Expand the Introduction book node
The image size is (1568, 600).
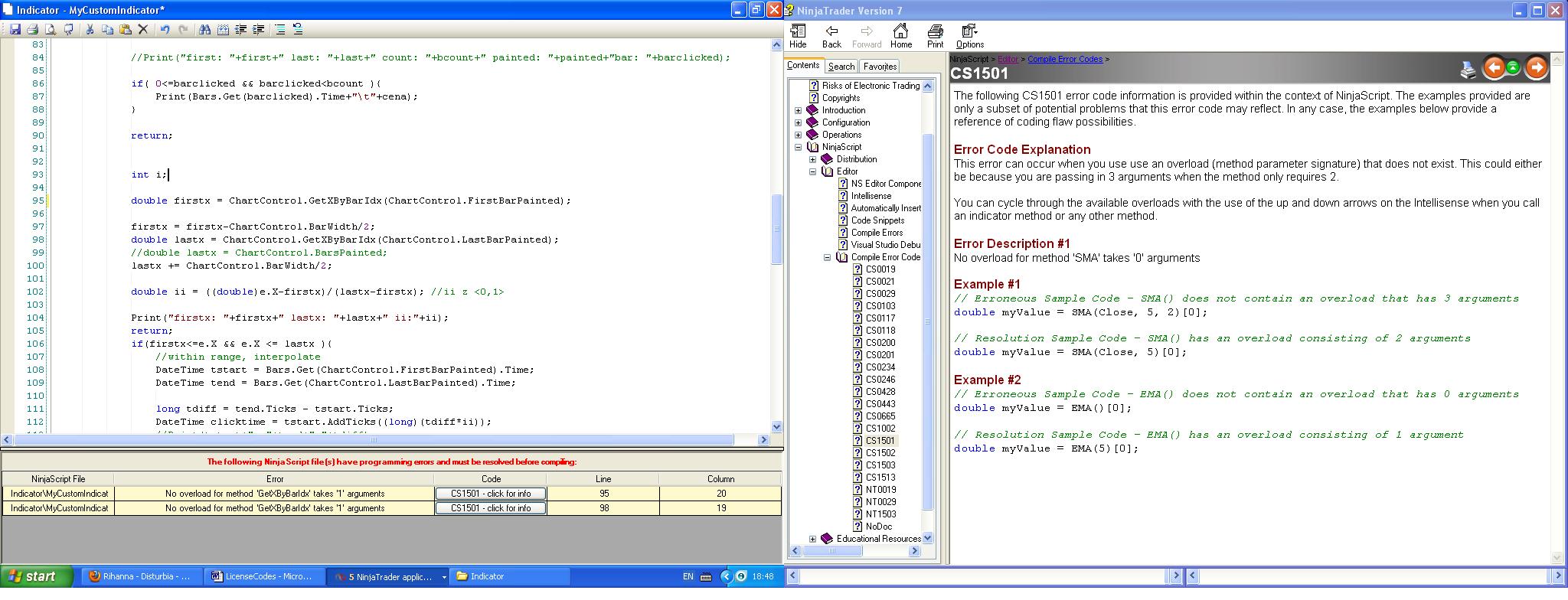click(799, 110)
